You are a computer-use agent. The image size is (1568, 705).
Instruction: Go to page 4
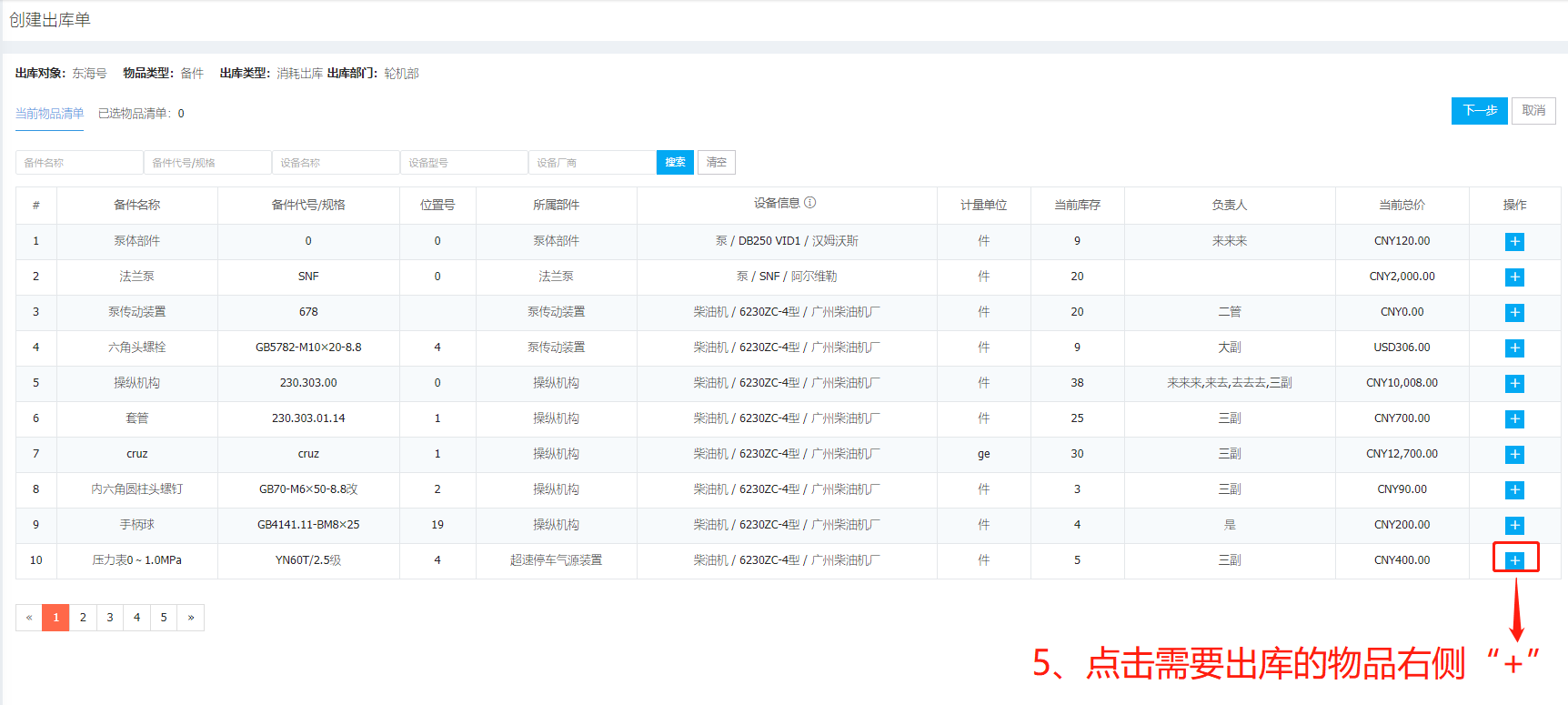[x=136, y=618]
